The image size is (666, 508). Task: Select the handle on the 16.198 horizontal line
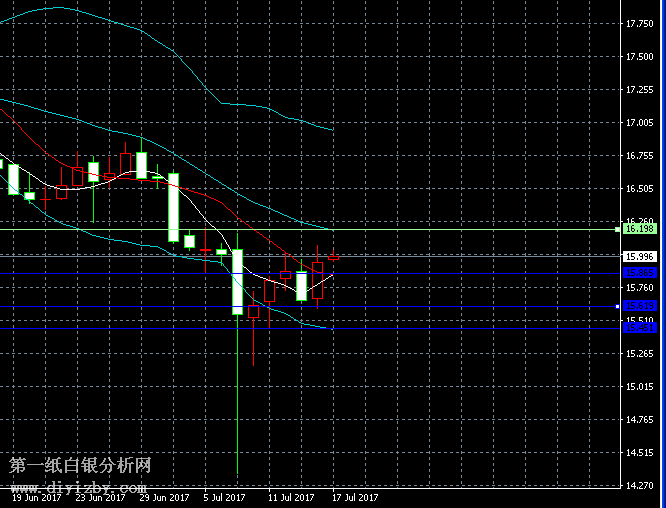(618, 229)
